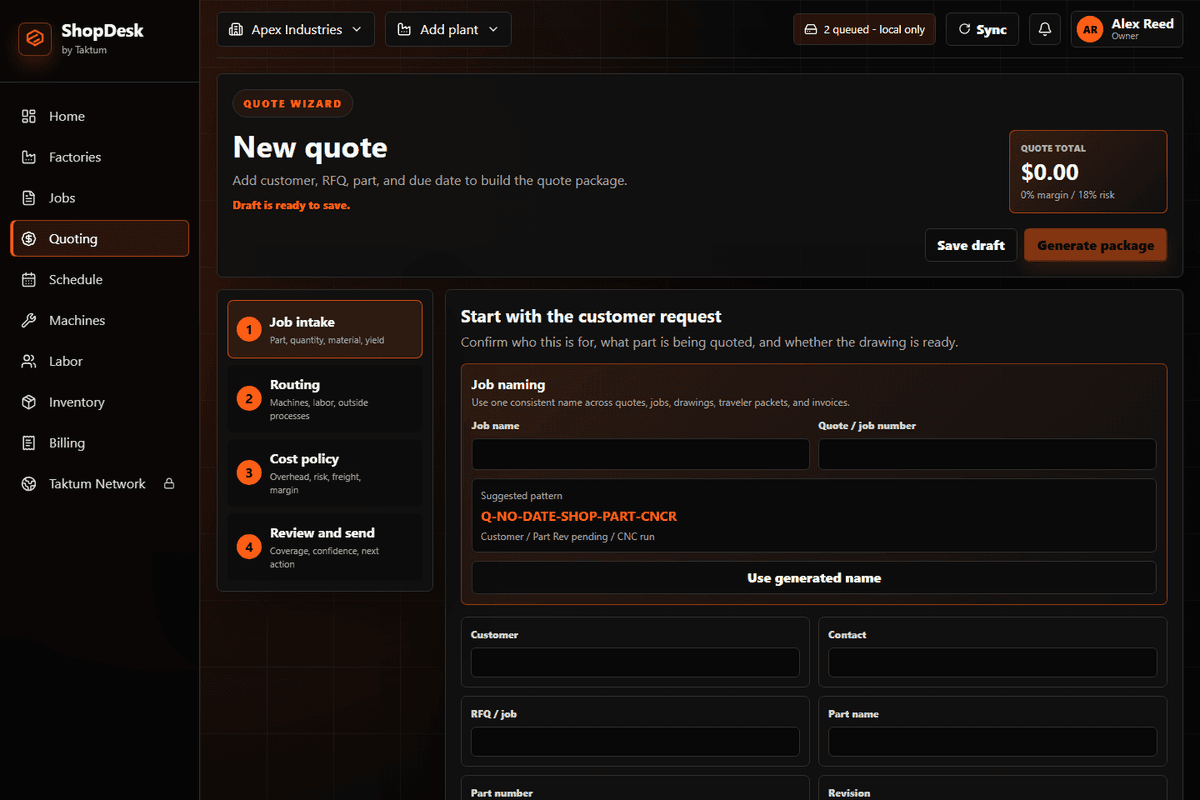Click the suggested pattern Q-NO-DATE-SHOP-PART-CNCR
1200x800 pixels.
coord(579,517)
